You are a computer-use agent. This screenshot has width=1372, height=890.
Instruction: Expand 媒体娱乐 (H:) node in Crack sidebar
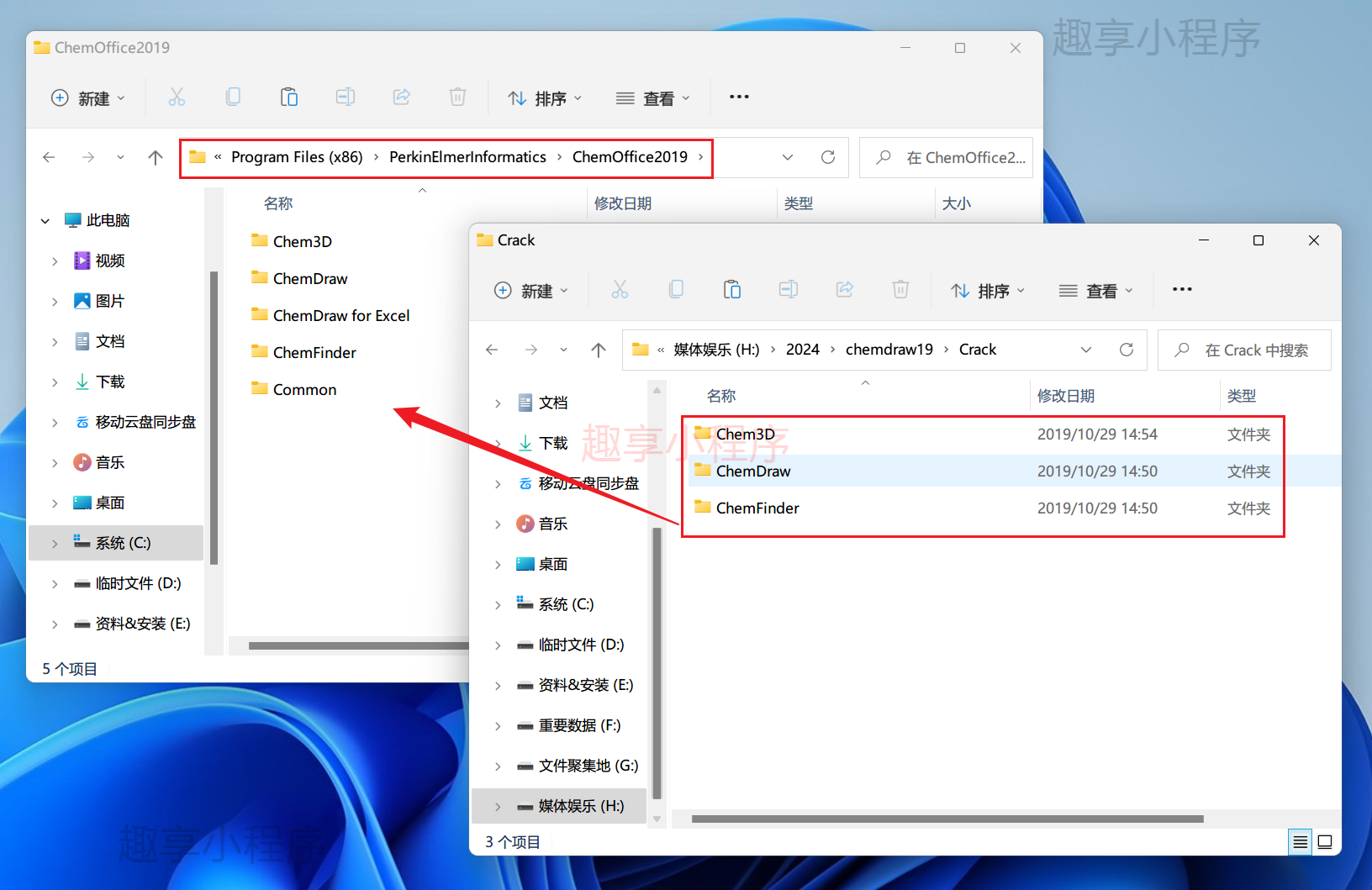pyautogui.click(x=498, y=807)
